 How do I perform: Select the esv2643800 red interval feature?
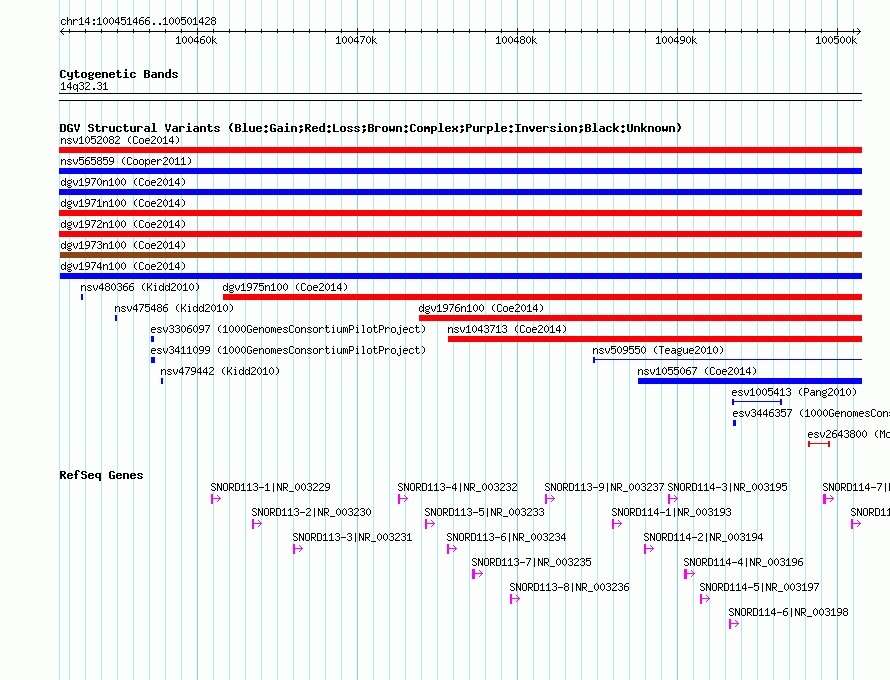[819, 444]
